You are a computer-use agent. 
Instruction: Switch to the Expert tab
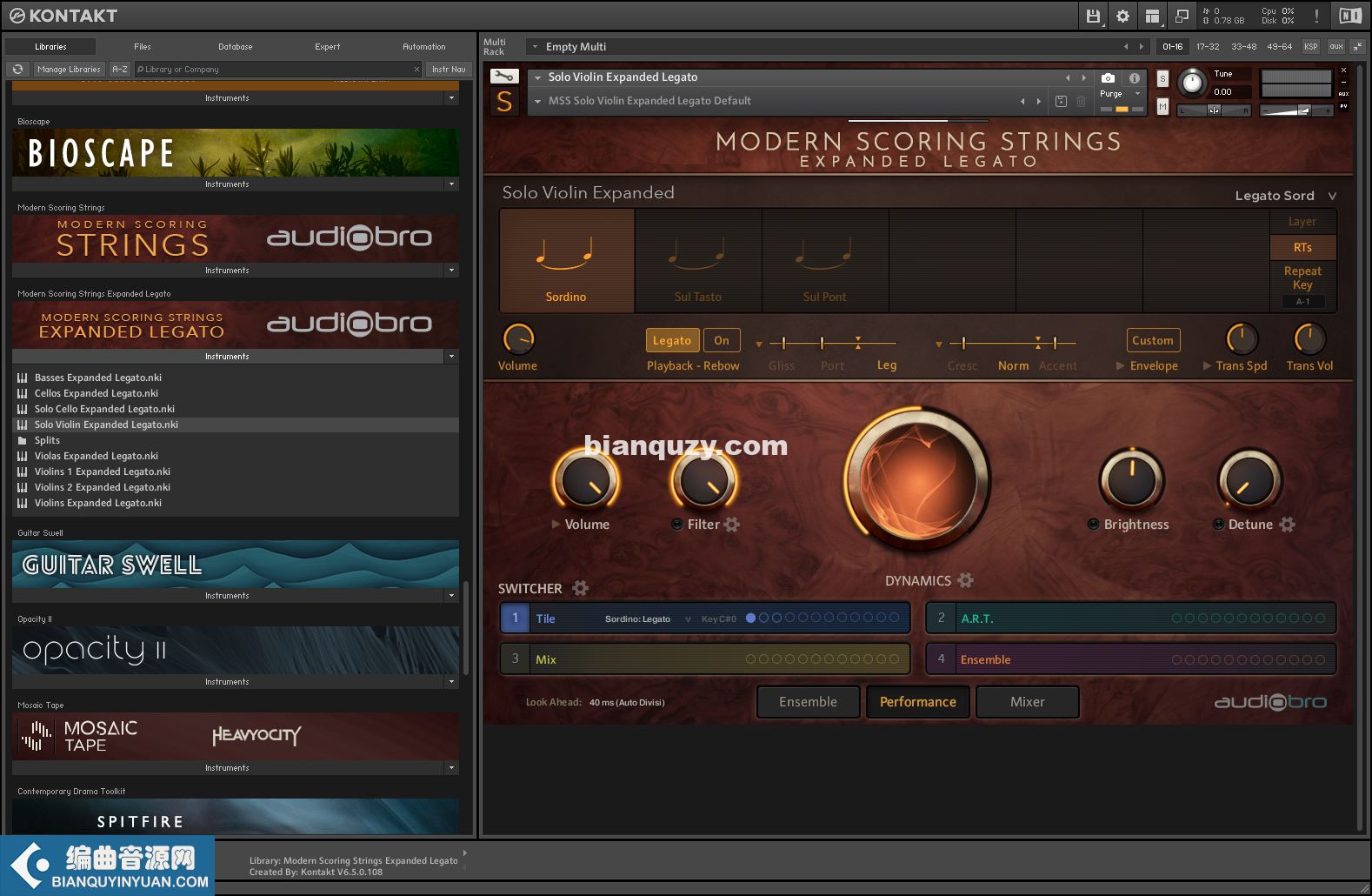click(x=328, y=47)
